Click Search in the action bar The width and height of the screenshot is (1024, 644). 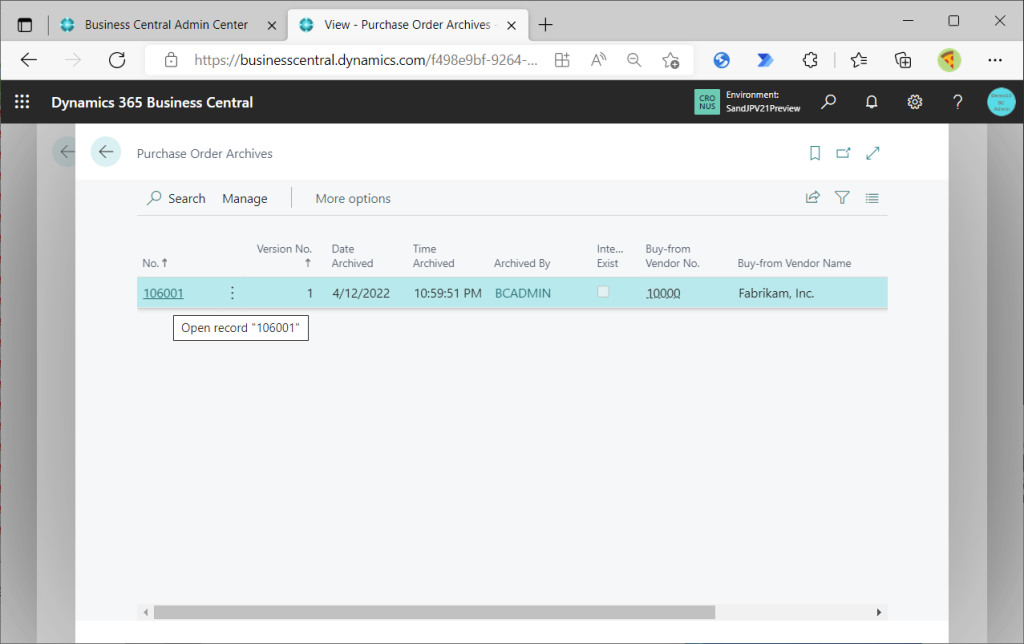click(x=176, y=198)
